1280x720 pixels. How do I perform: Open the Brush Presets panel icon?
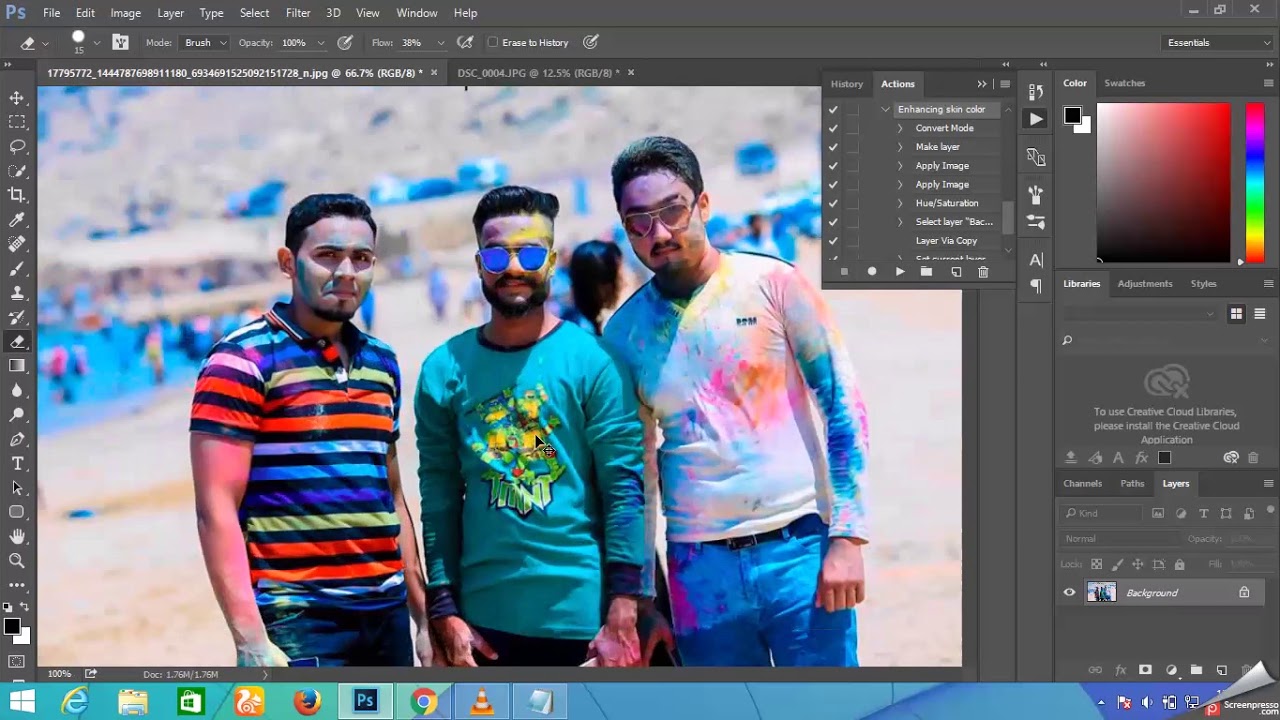coord(1036,222)
